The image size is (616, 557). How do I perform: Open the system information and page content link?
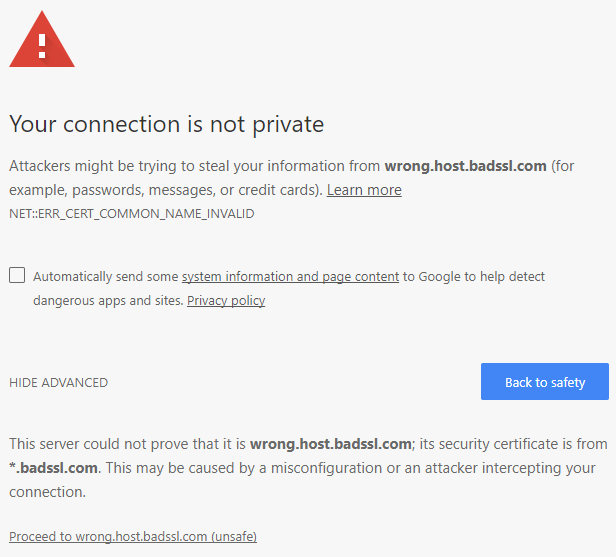point(290,277)
